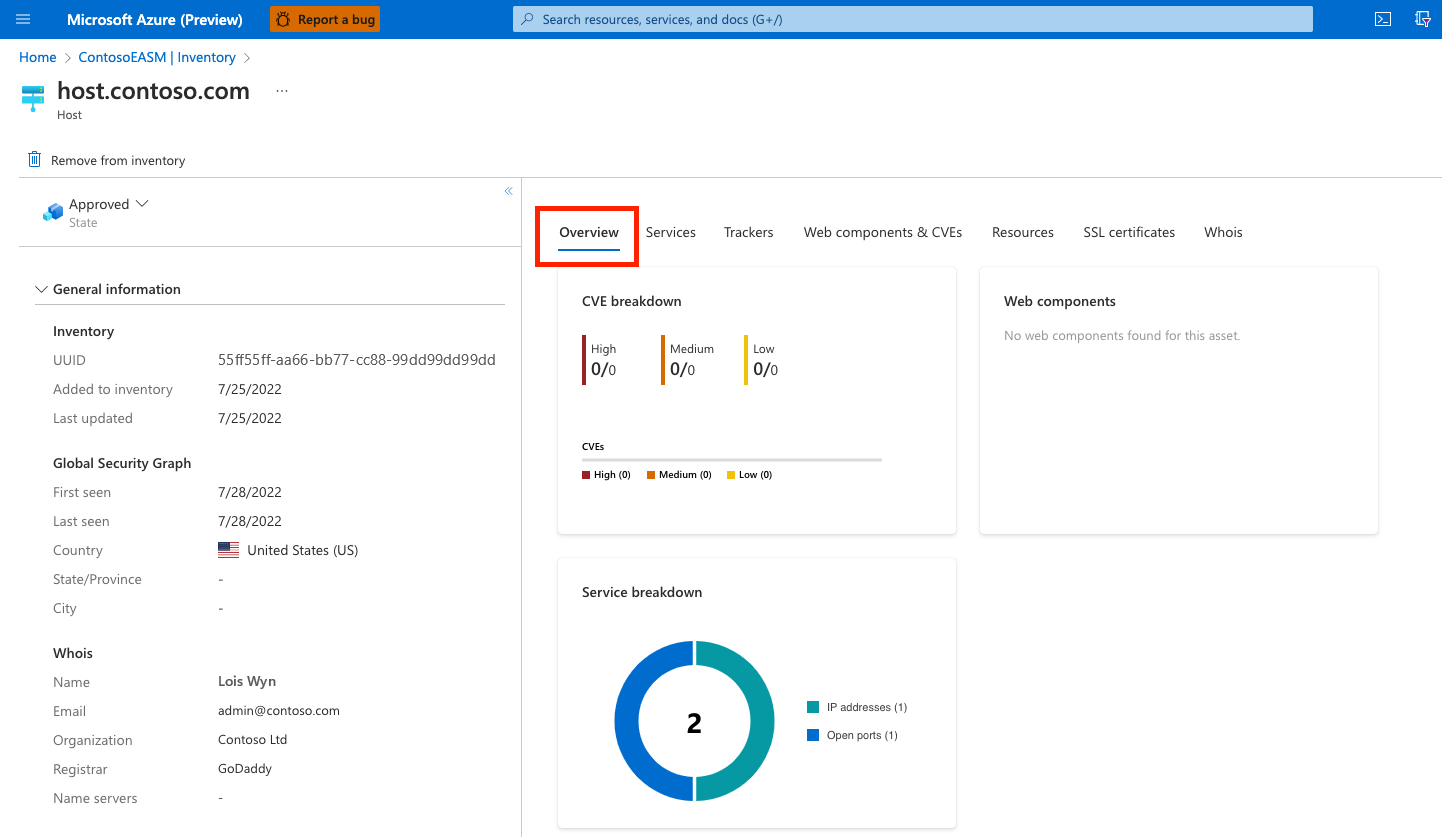Screen dimensions: 1442x837
Task: Open the Resources tab
Action: pos(1023,232)
